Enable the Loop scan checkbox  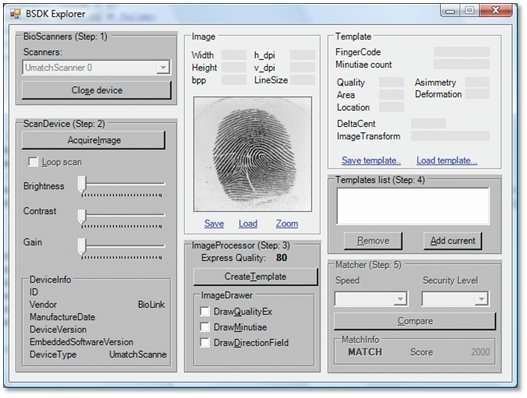33,162
